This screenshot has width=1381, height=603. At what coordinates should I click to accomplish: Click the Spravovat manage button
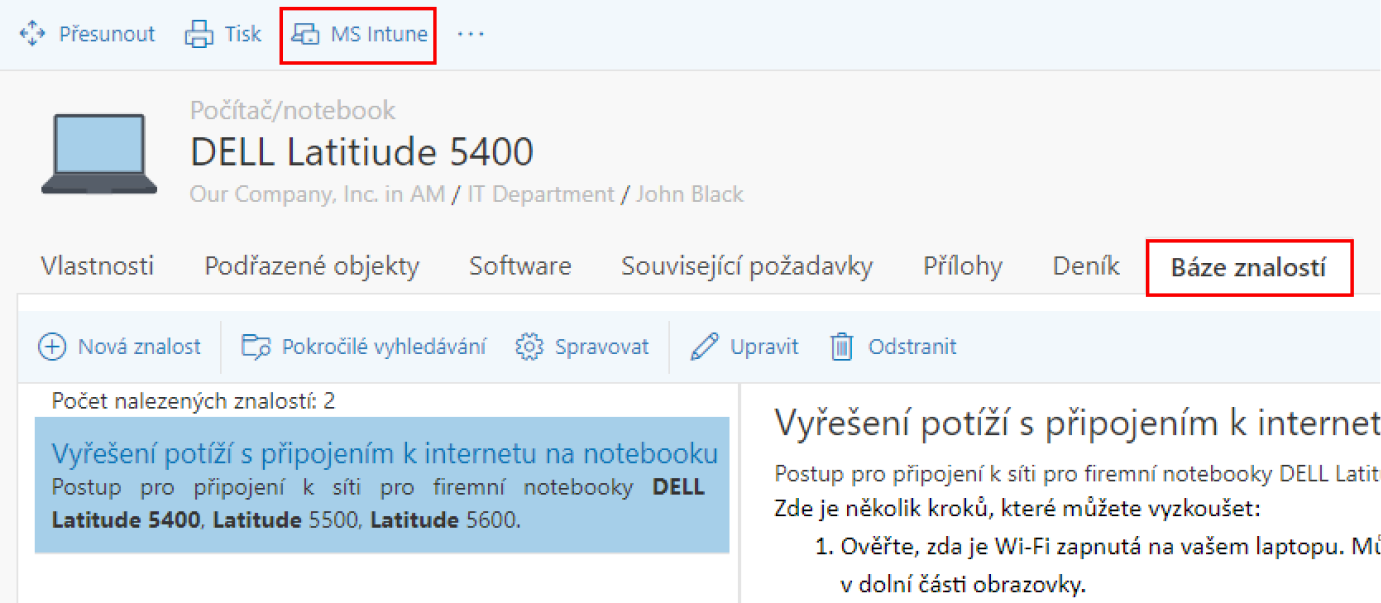(x=582, y=347)
